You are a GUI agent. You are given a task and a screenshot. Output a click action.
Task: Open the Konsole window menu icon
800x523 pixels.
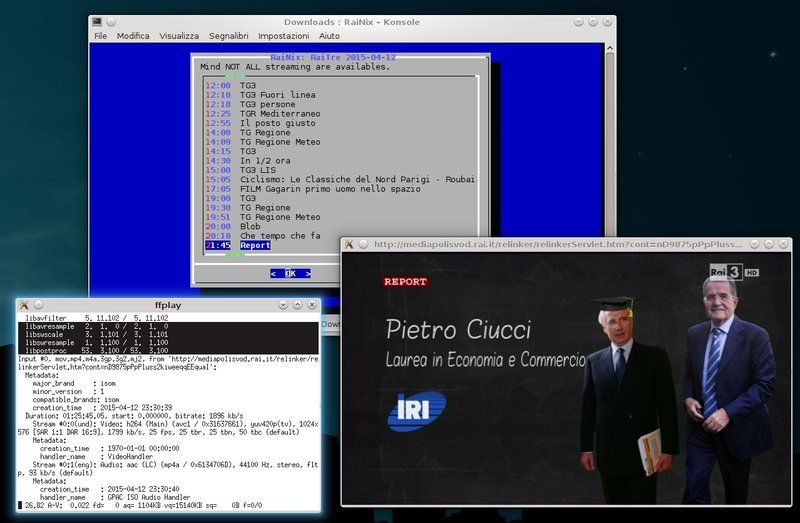tap(97, 22)
